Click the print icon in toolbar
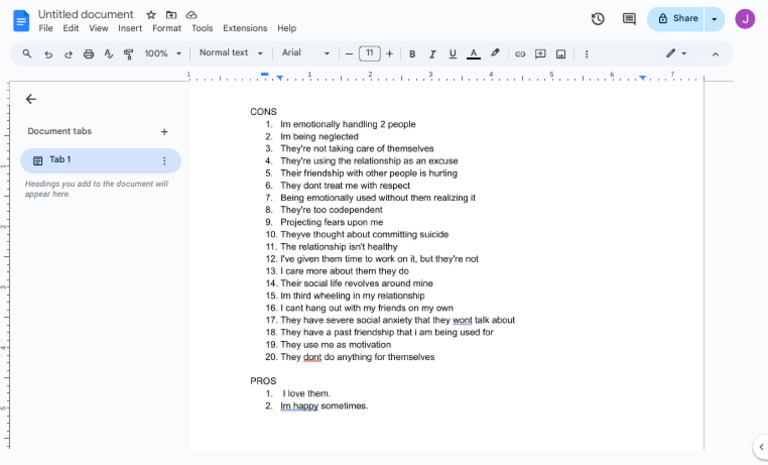Viewport: 768px width, 465px height. tap(89, 54)
